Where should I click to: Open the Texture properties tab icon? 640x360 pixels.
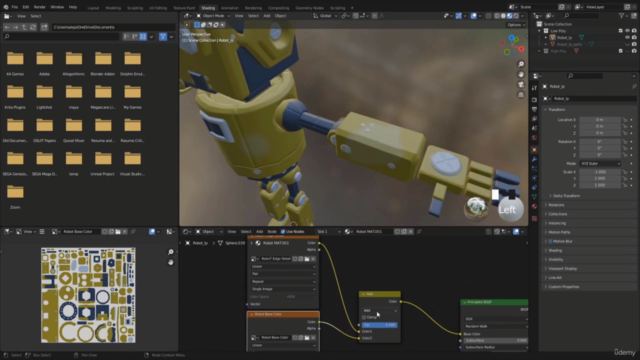[534, 218]
